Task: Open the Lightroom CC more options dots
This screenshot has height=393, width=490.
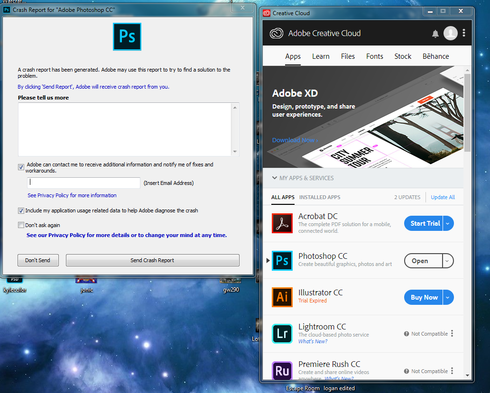Action: point(452,333)
